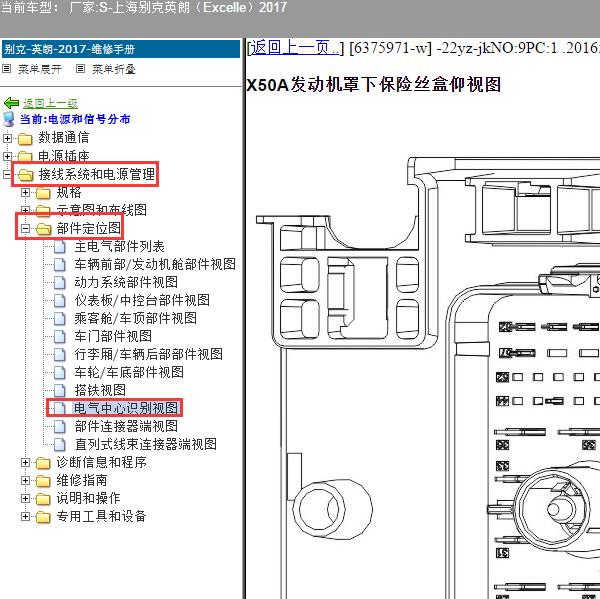Image resolution: width=600 pixels, height=599 pixels.
Task: Click the page icon for 部件连接器端视图
Action: click(60, 426)
